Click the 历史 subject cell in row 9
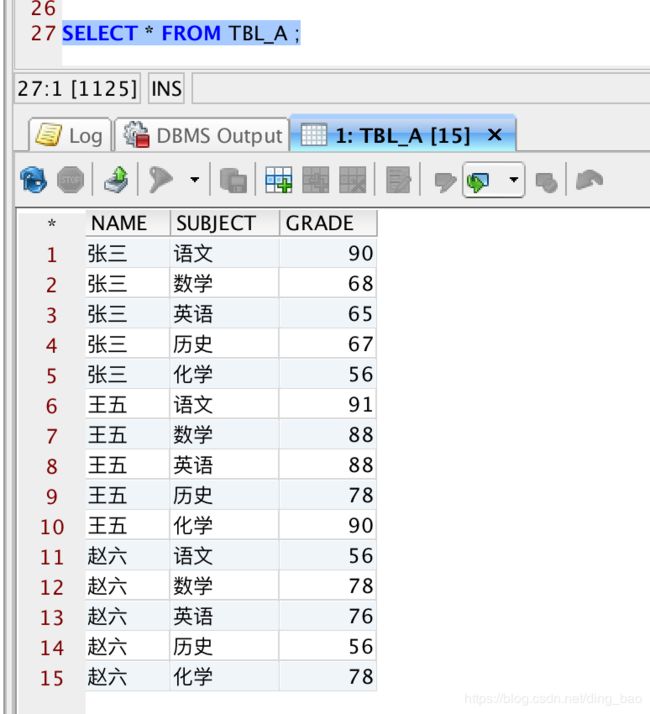 pos(225,495)
